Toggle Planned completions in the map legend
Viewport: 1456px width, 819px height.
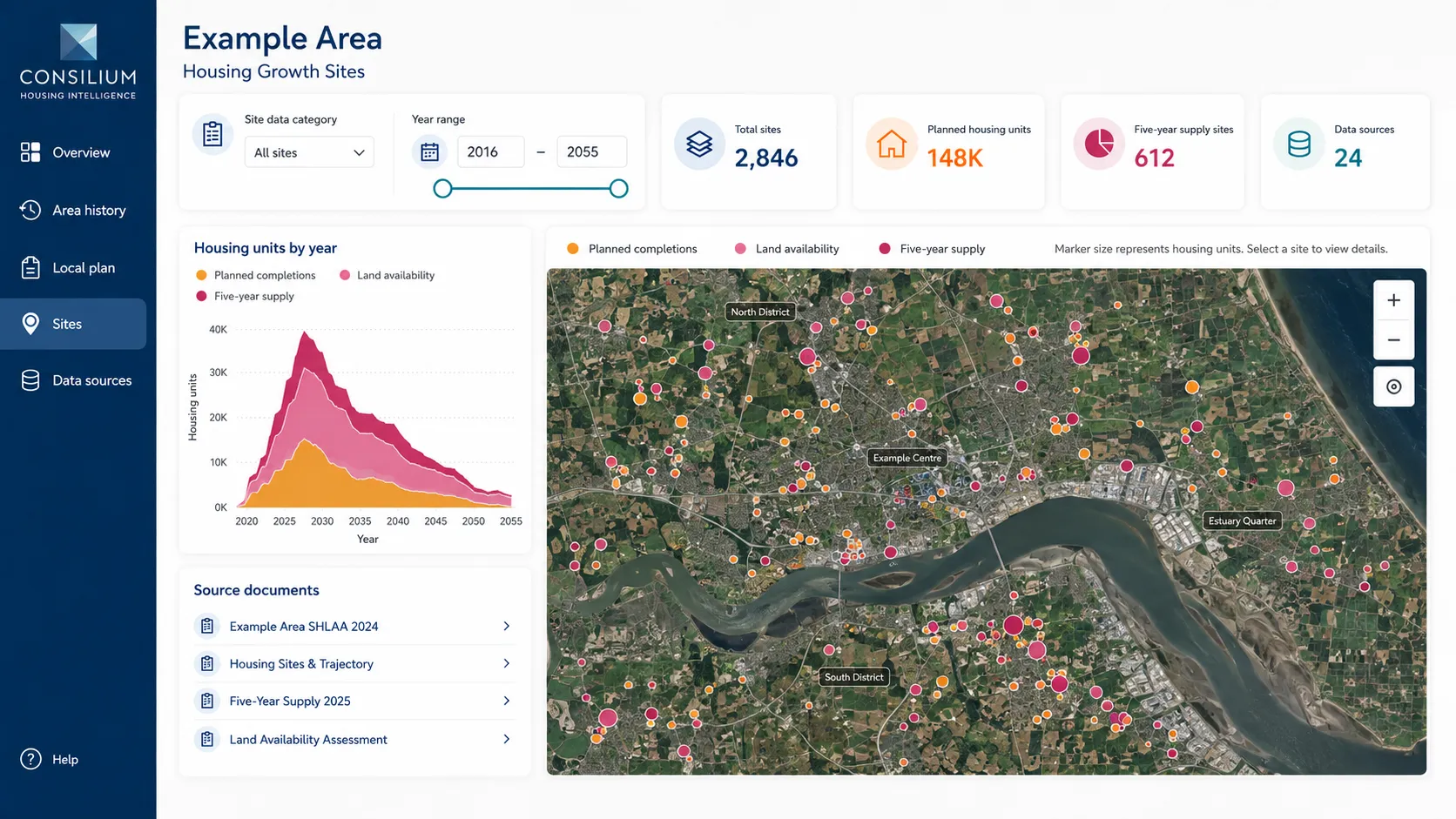pos(632,249)
